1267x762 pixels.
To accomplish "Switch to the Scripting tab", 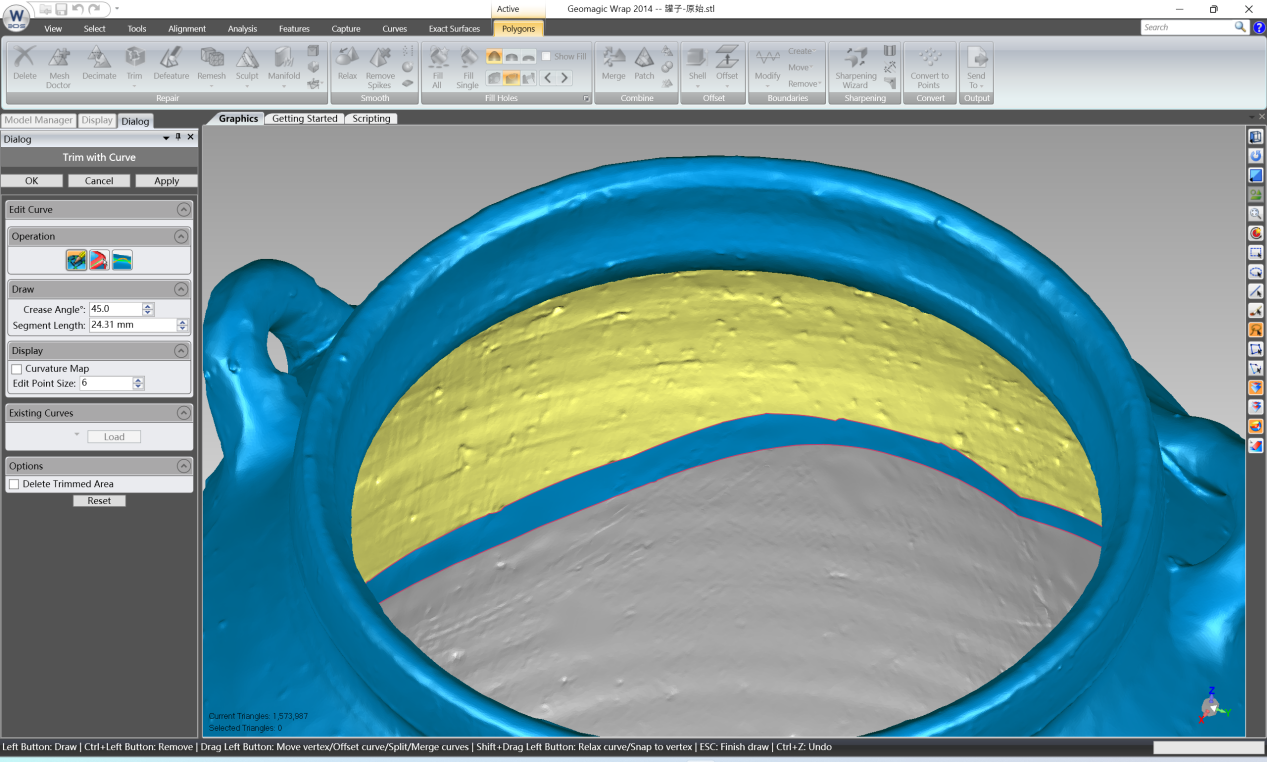I will coord(370,118).
